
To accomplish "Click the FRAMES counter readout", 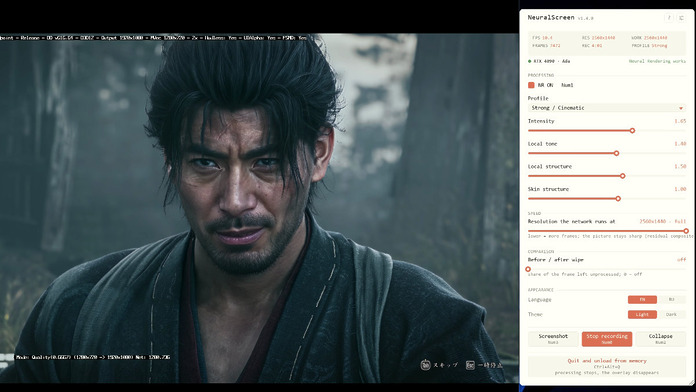I will (x=546, y=45).
